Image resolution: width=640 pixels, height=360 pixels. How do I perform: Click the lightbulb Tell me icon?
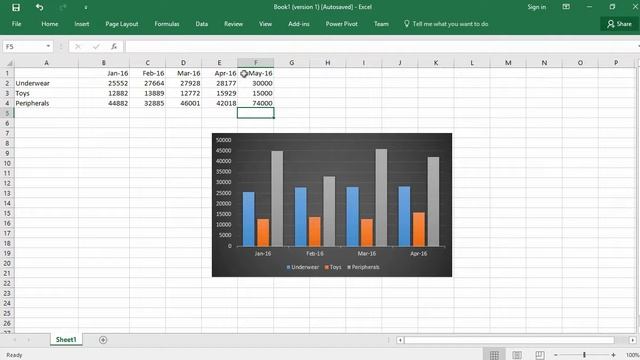point(407,24)
